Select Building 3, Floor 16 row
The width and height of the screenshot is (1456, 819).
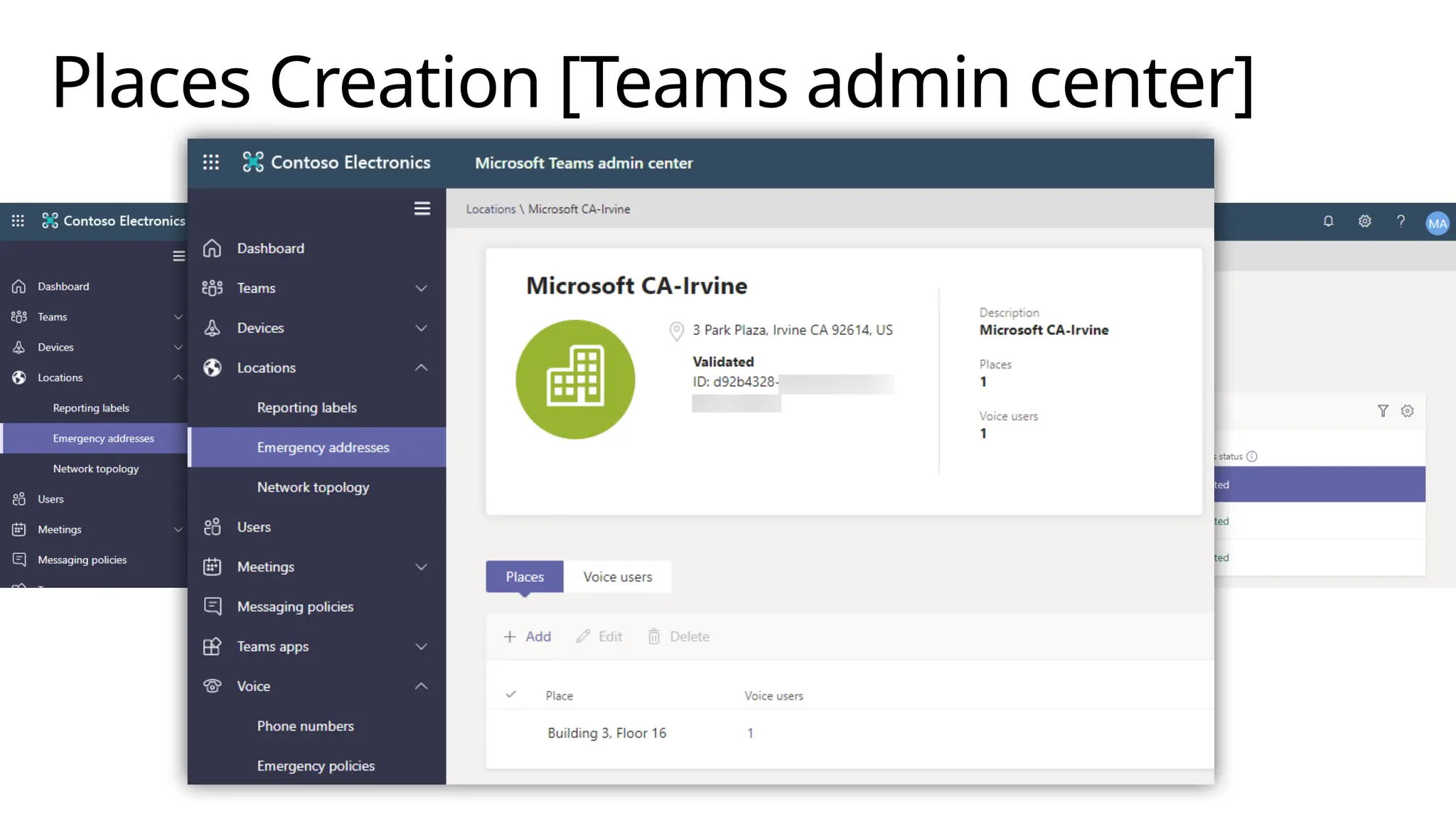[x=850, y=733]
